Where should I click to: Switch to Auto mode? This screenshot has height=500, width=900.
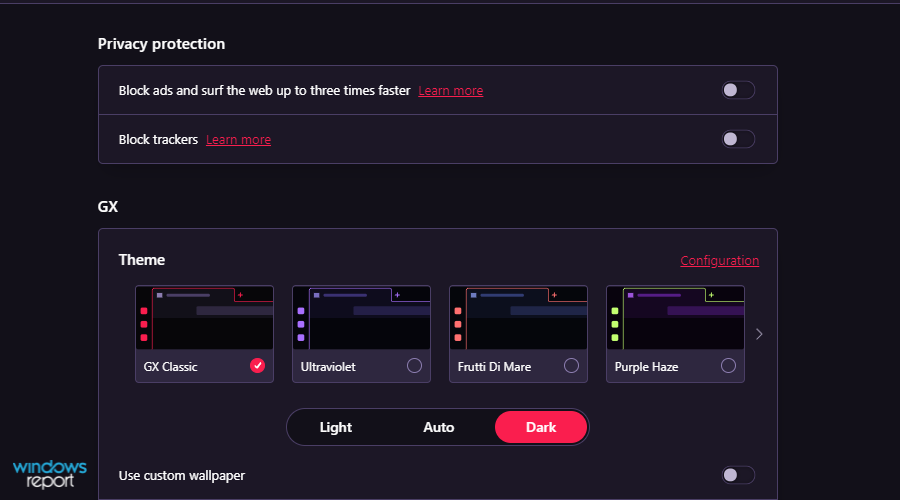[439, 427]
